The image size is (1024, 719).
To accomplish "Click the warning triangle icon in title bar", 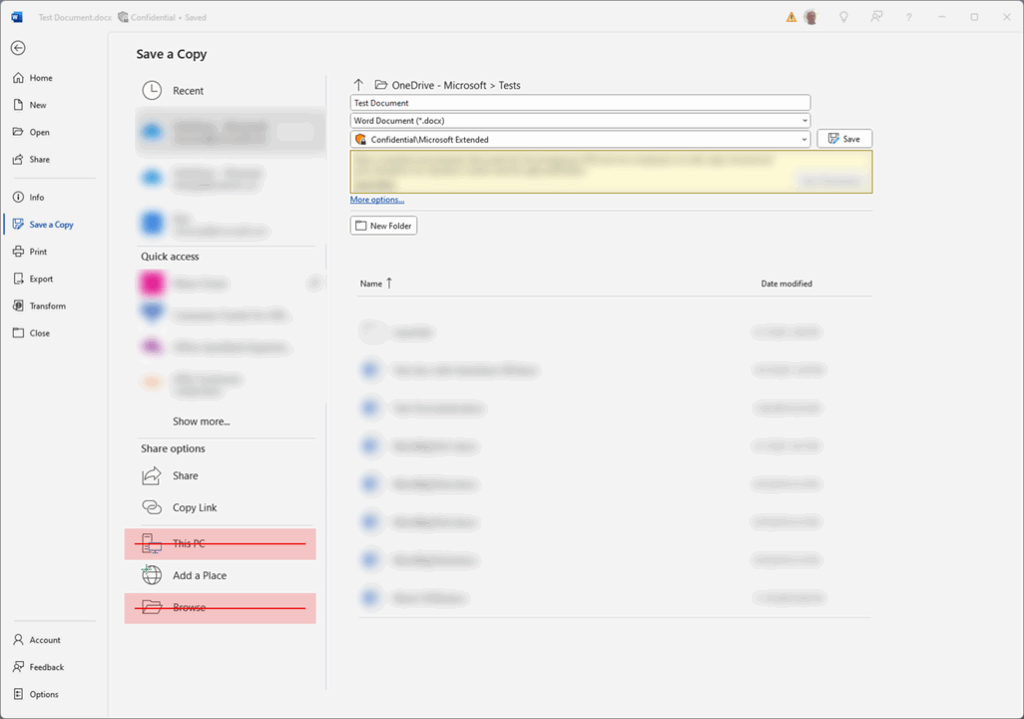I will pos(791,17).
